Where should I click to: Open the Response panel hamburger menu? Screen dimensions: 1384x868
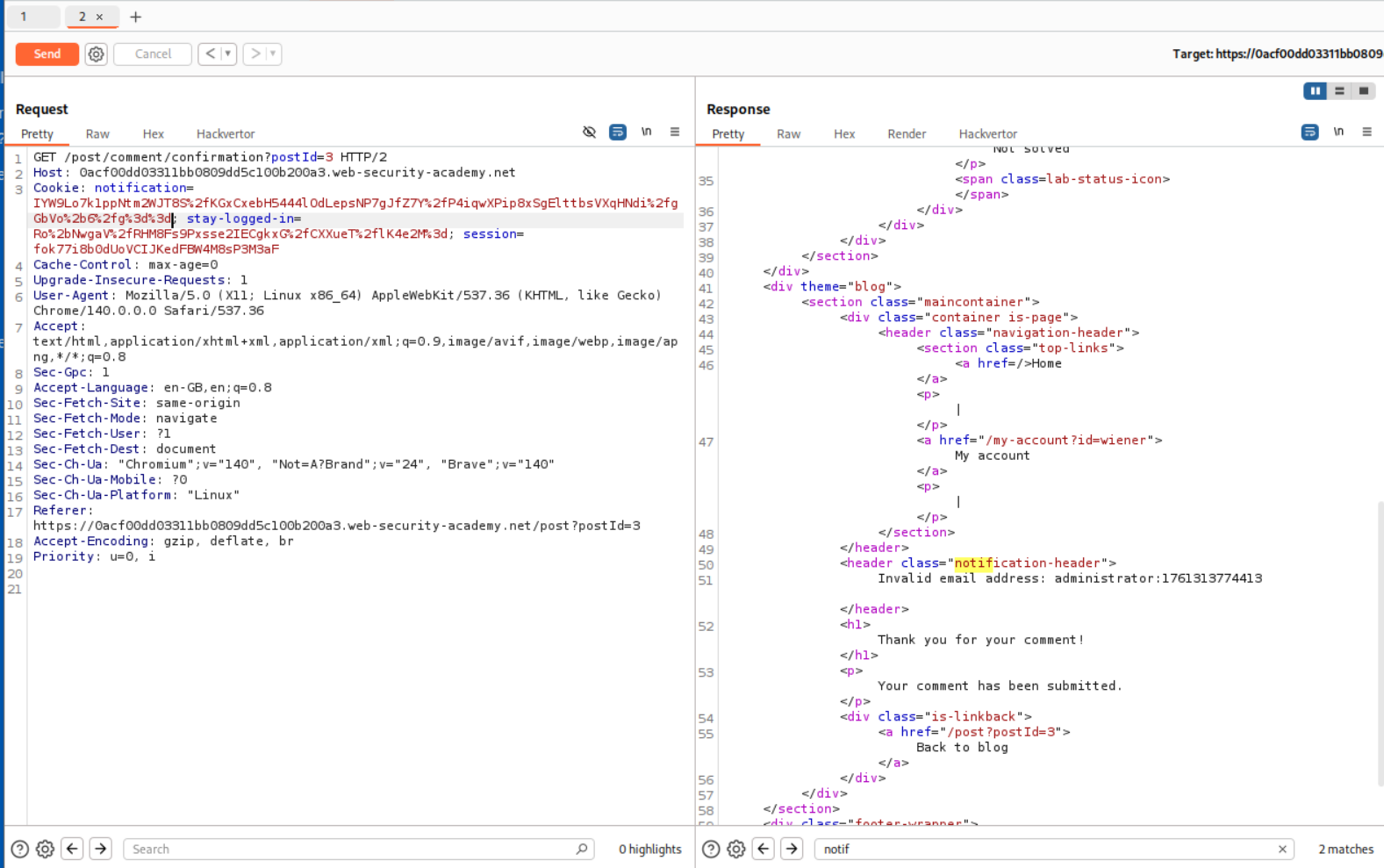(1366, 133)
